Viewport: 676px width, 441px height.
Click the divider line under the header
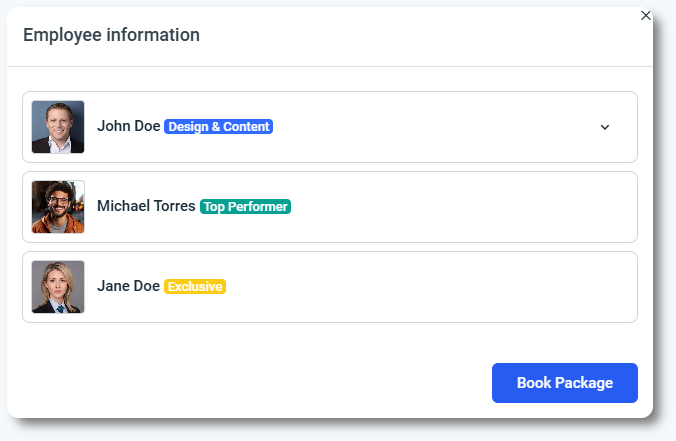tap(330, 67)
